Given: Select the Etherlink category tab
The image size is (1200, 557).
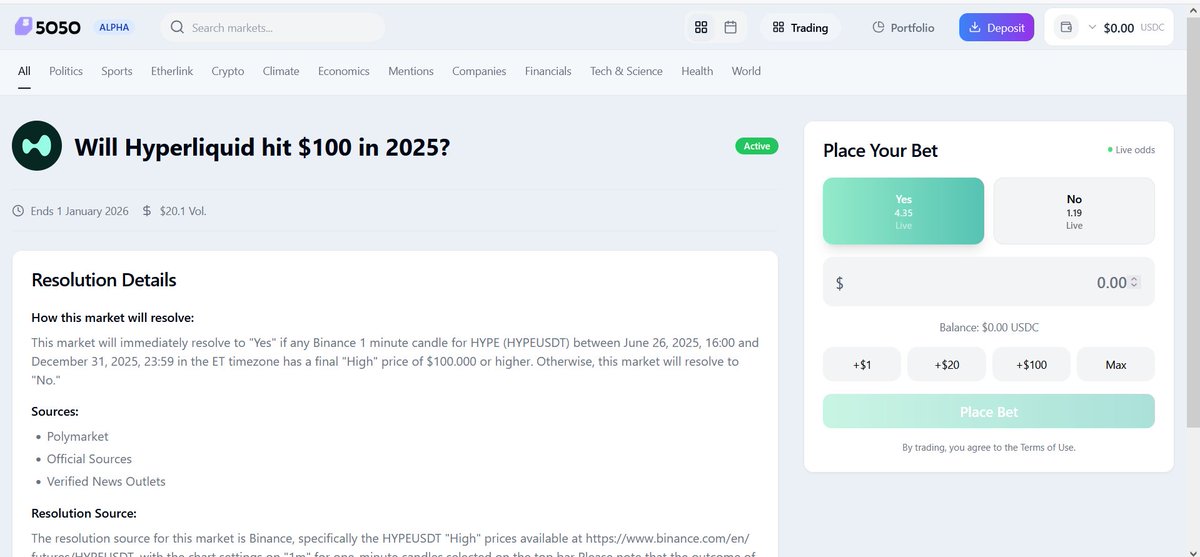Looking at the screenshot, I should click(172, 71).
